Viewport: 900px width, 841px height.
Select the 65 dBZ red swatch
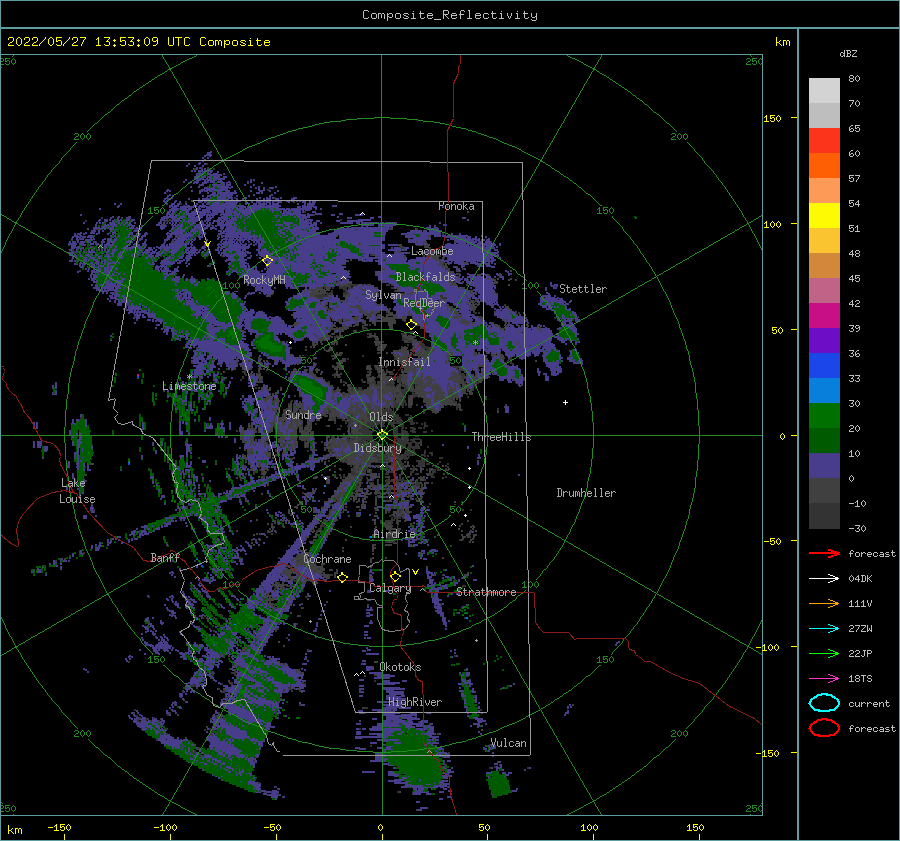[824, 140]
